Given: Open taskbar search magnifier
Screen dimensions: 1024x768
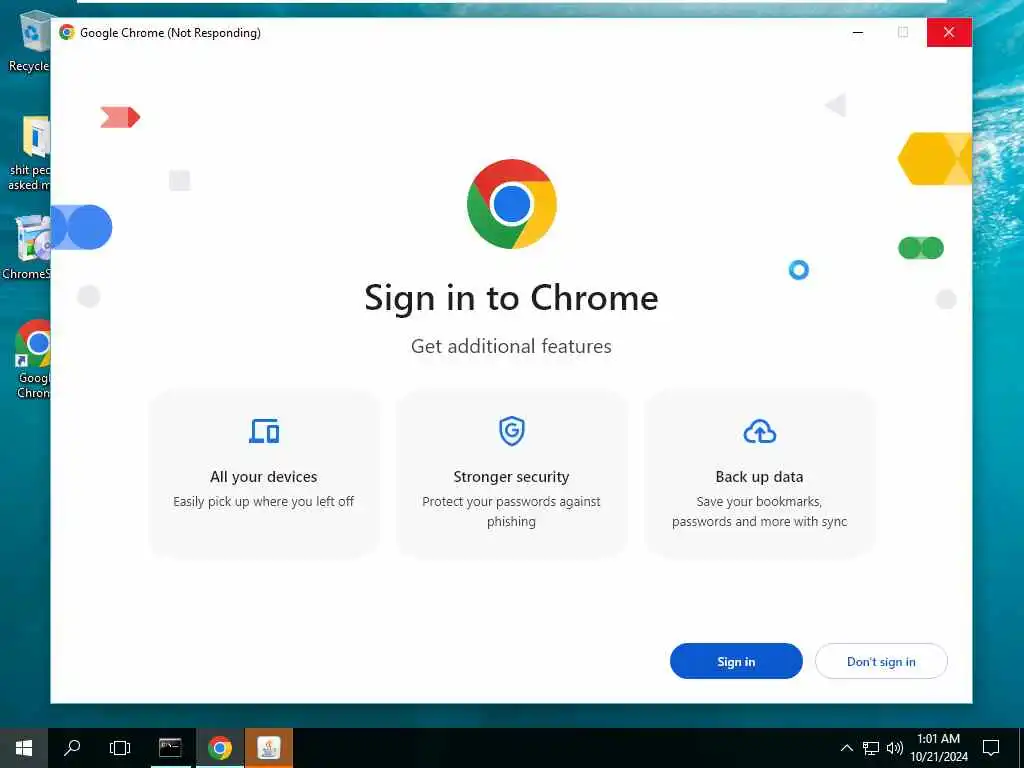Looking at the screenshot, I should (x=72, y=748).
